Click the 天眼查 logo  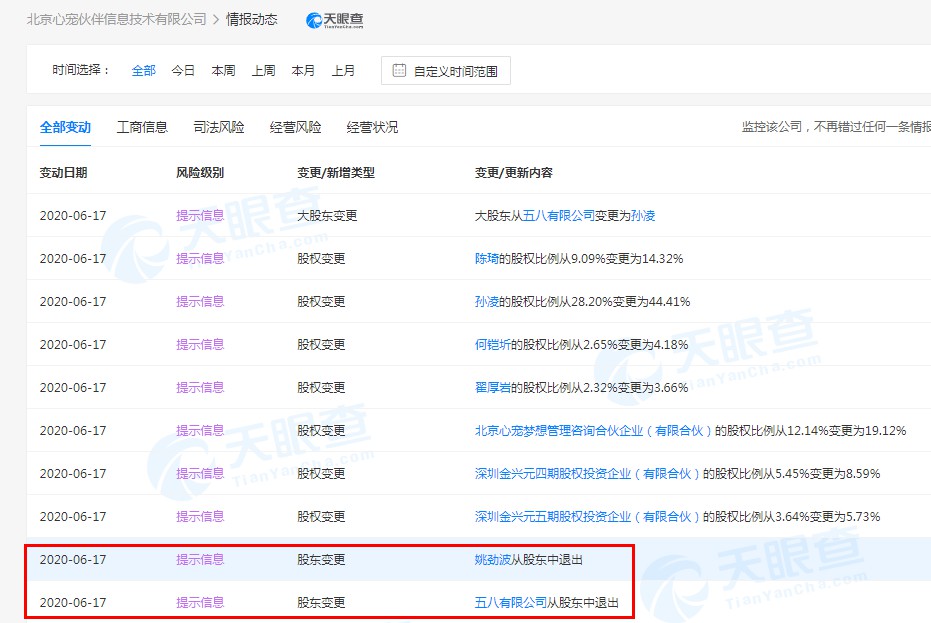335,20
